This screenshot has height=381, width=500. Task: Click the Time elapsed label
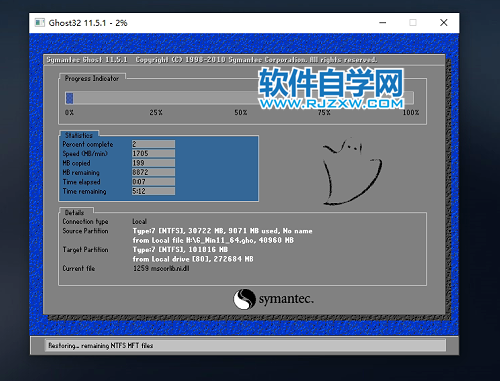click(81, 182)
